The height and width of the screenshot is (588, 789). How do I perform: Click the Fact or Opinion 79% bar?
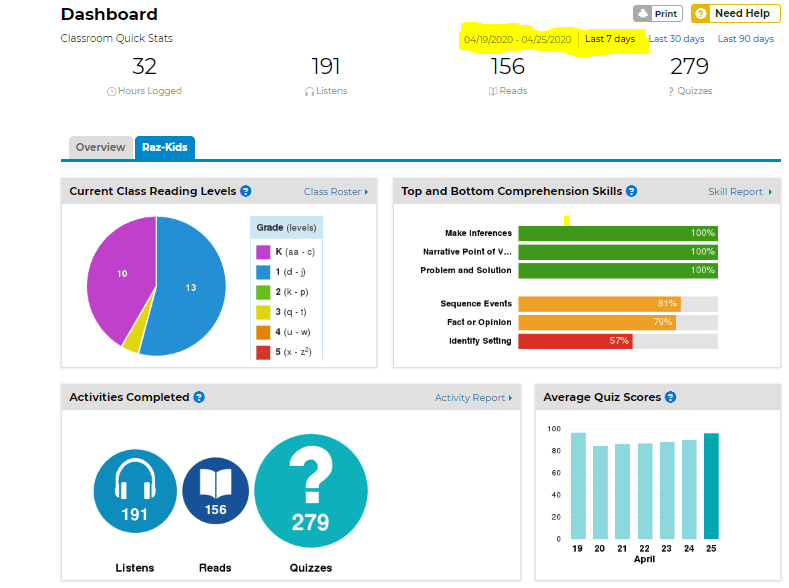[x=597, y=322]
